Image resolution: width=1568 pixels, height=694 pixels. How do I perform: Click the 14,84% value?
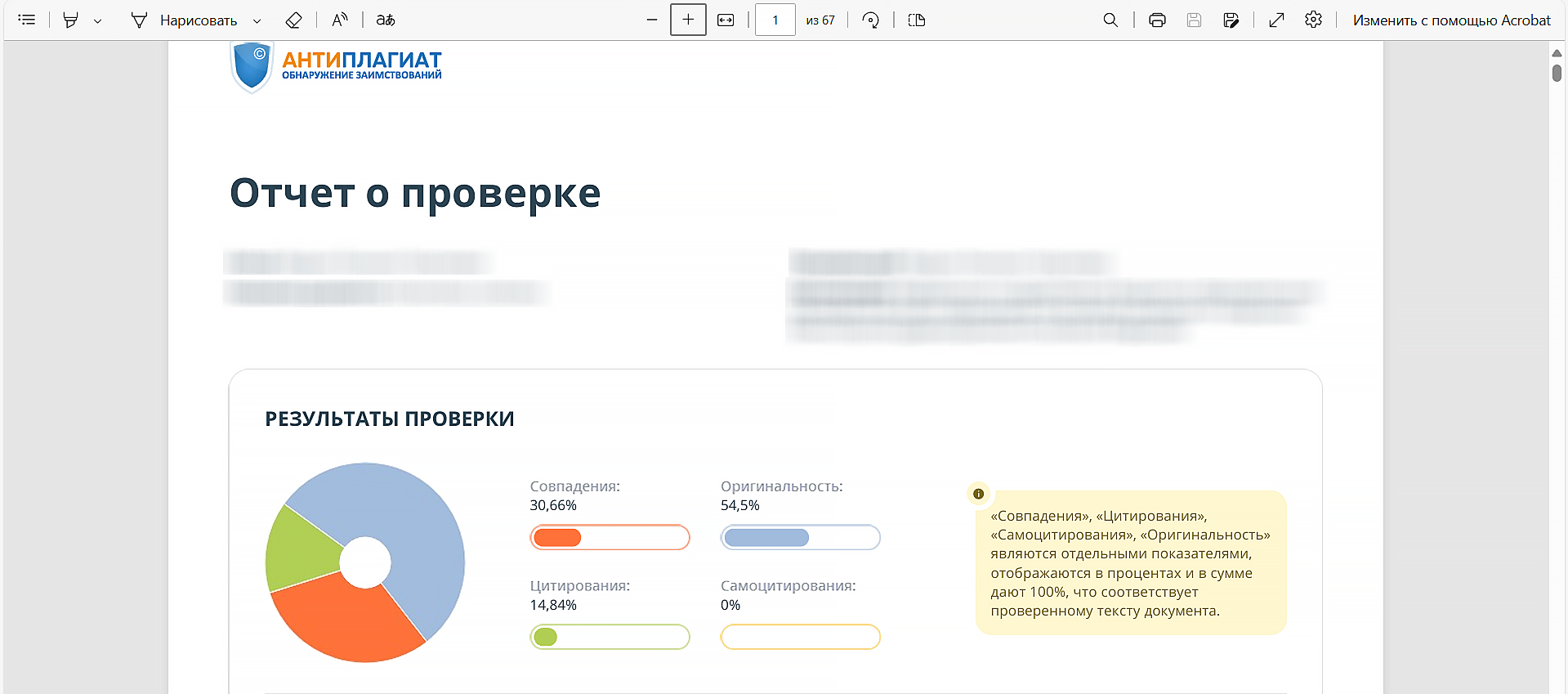click(x=553, y=605)
